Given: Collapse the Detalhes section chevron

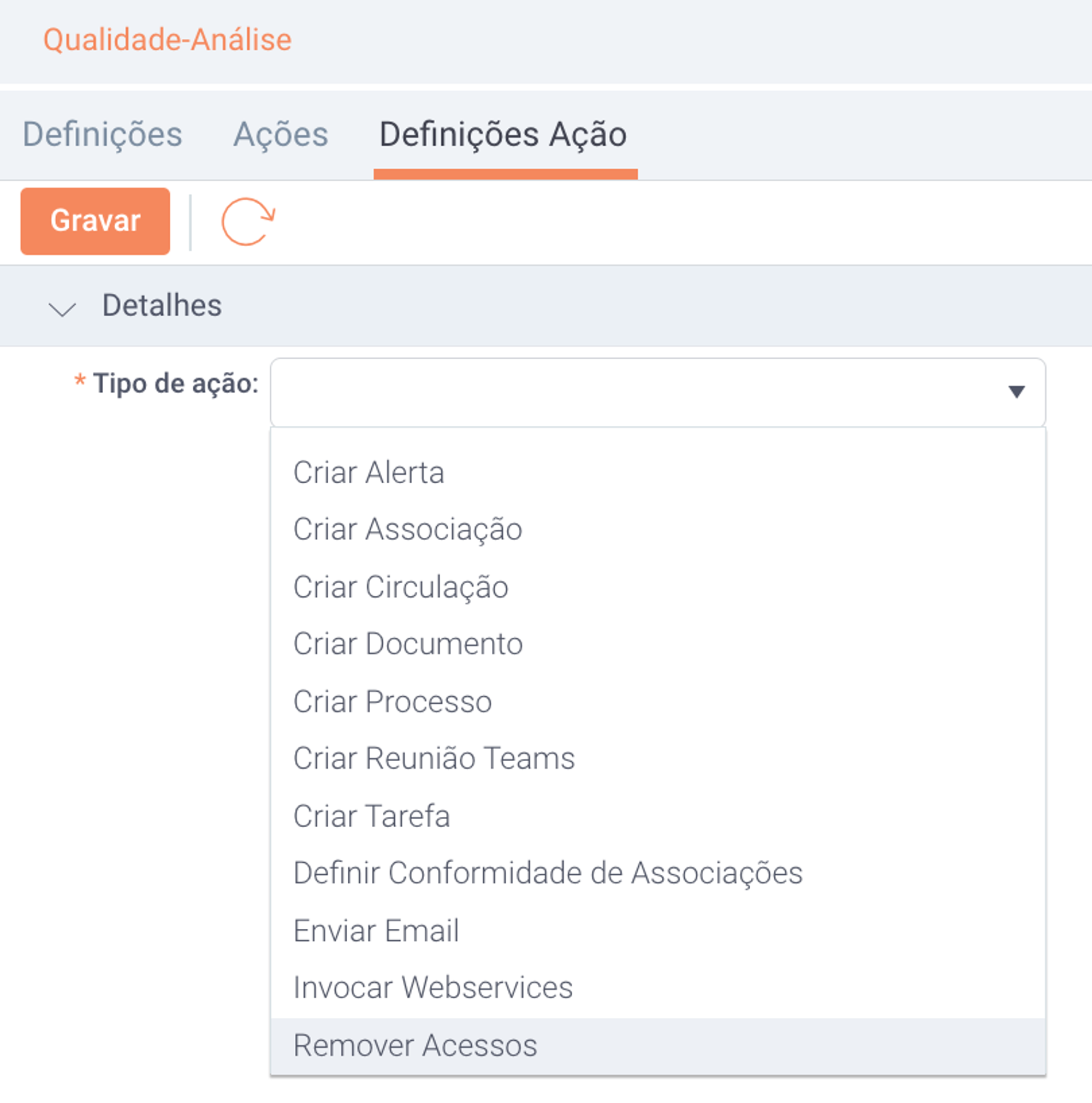Looking at the screenshot, I should coord(62,309).
